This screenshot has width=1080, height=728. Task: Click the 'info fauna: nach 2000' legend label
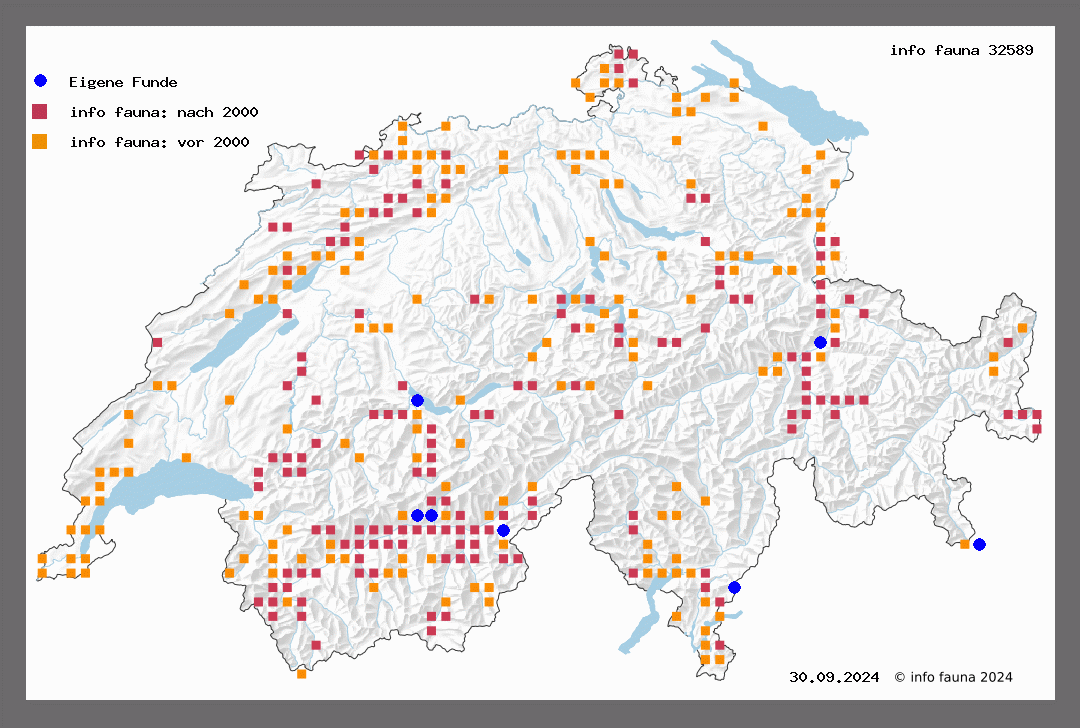click(164, 112)
